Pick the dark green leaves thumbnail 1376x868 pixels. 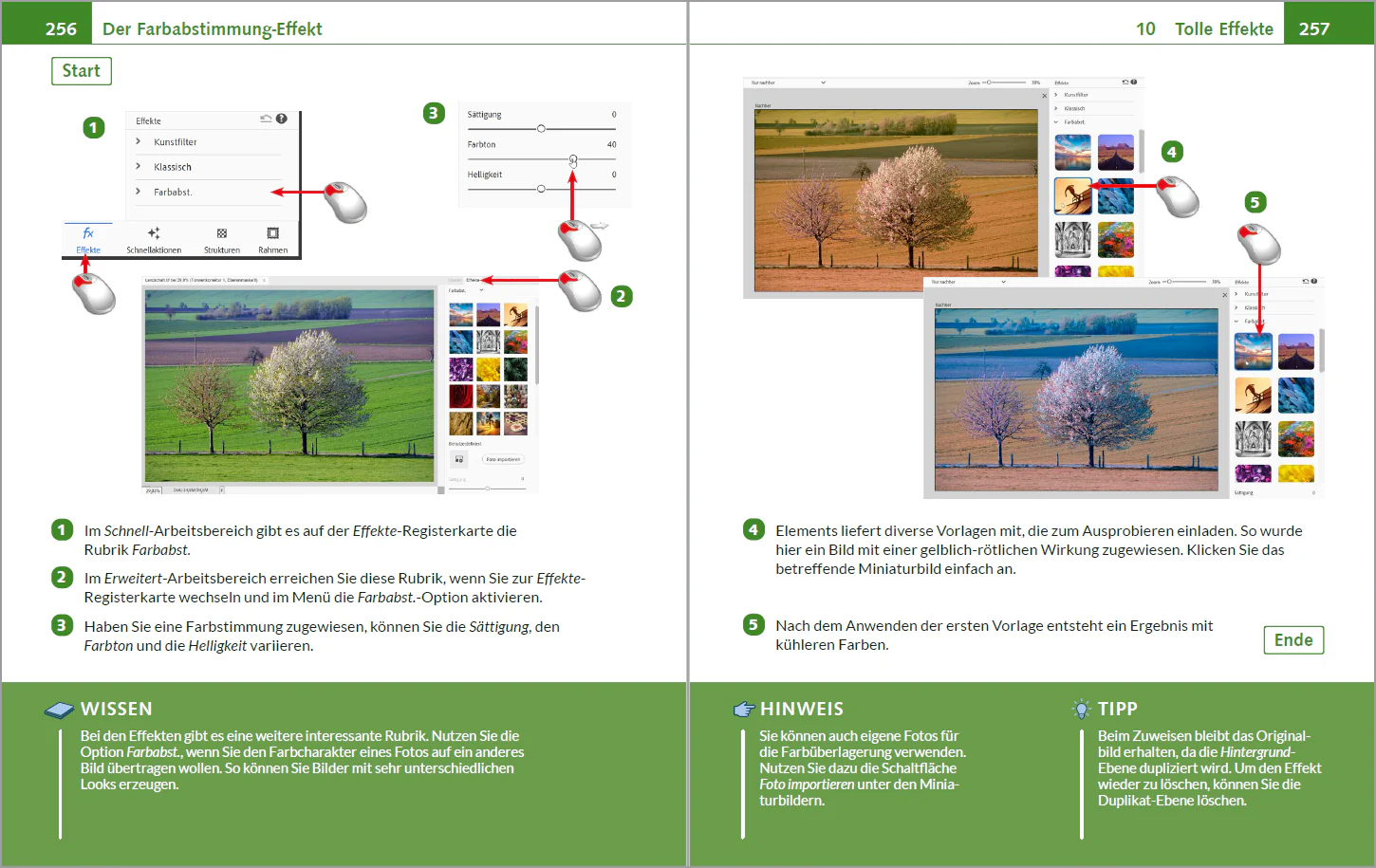516,369
